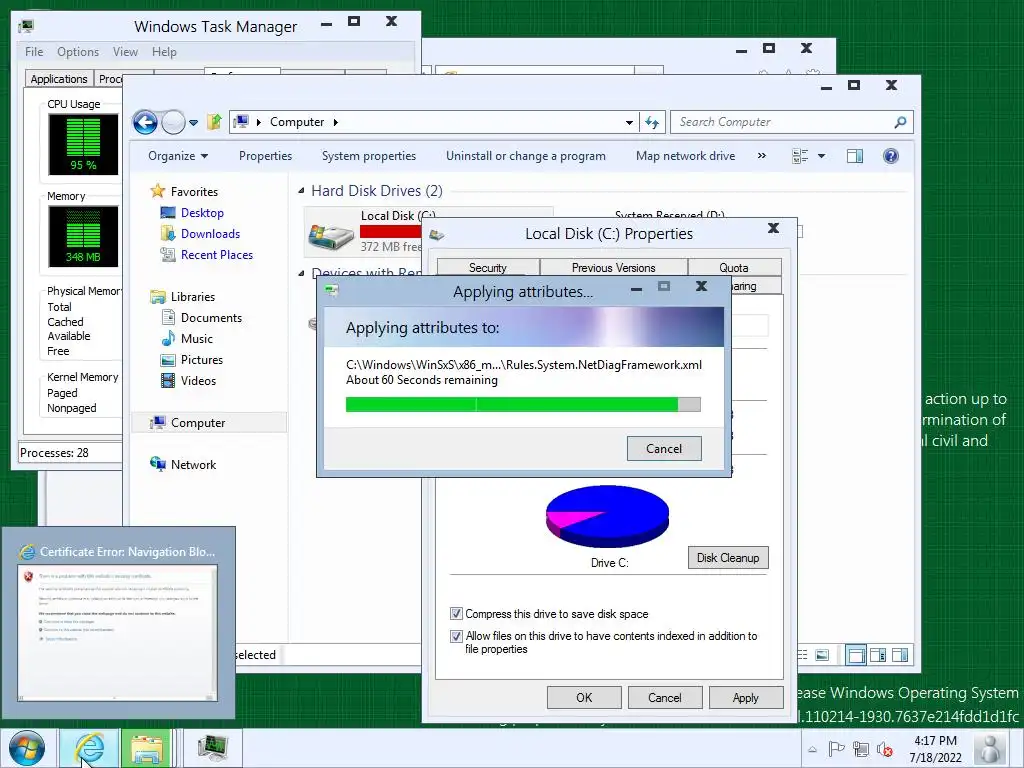Open the Options menu in Task Manager
1024x768 pixels.
tap(78, 52)
